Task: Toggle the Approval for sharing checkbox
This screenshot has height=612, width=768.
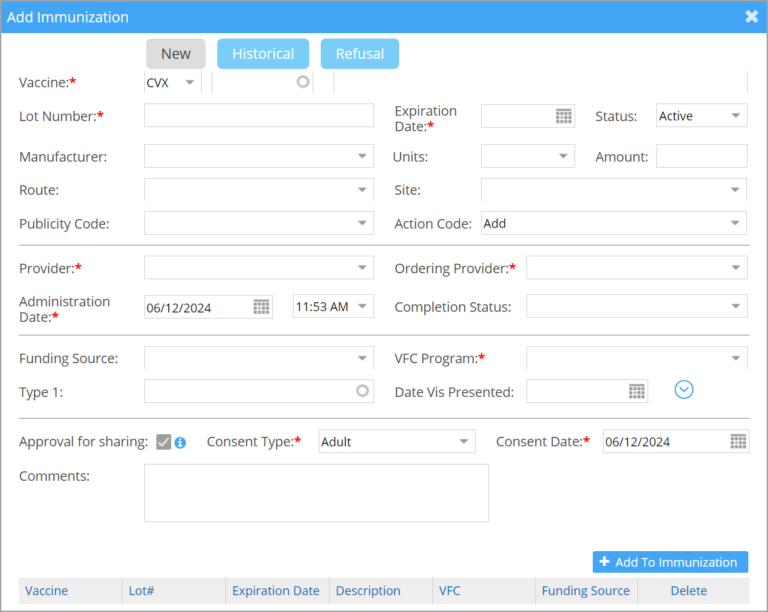Action: point(164,442)
